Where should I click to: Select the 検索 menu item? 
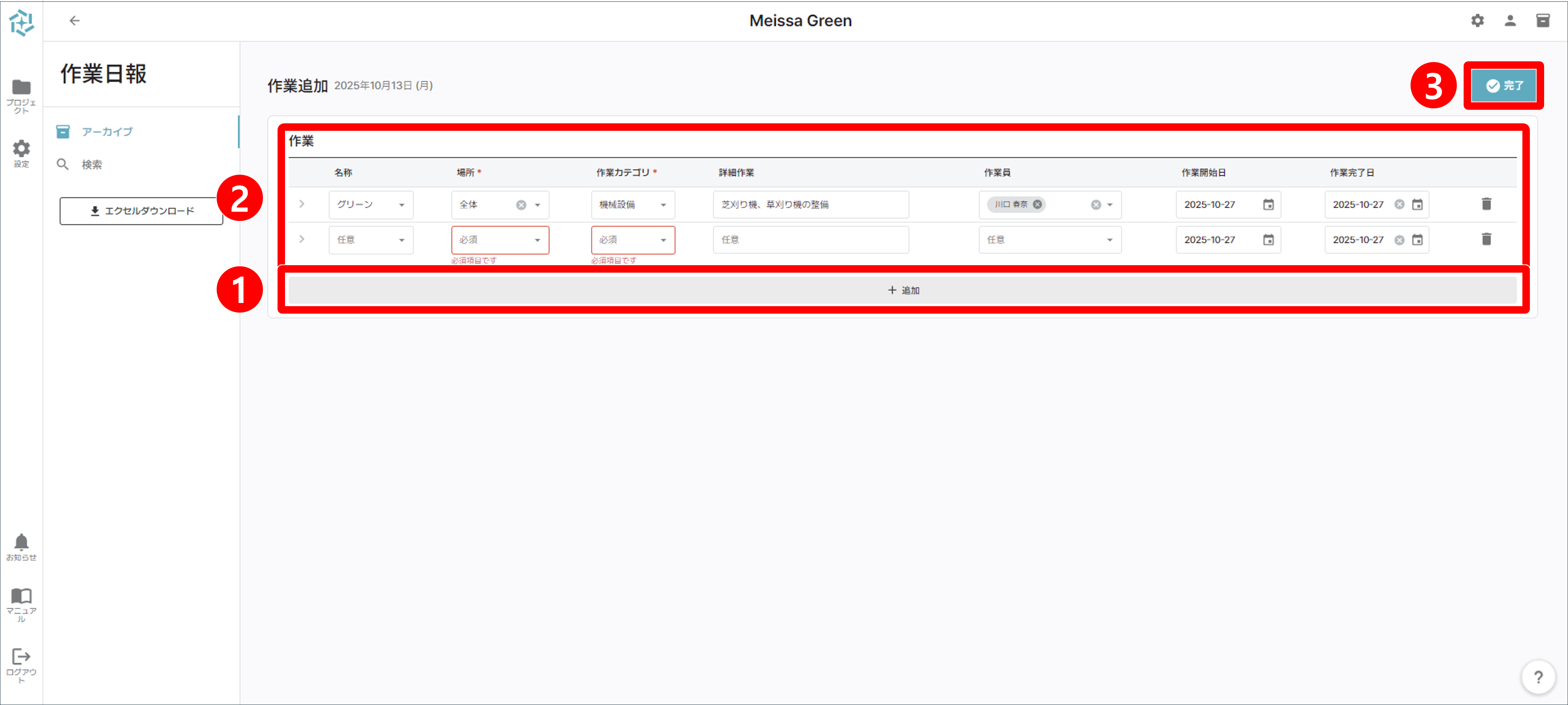92,164
